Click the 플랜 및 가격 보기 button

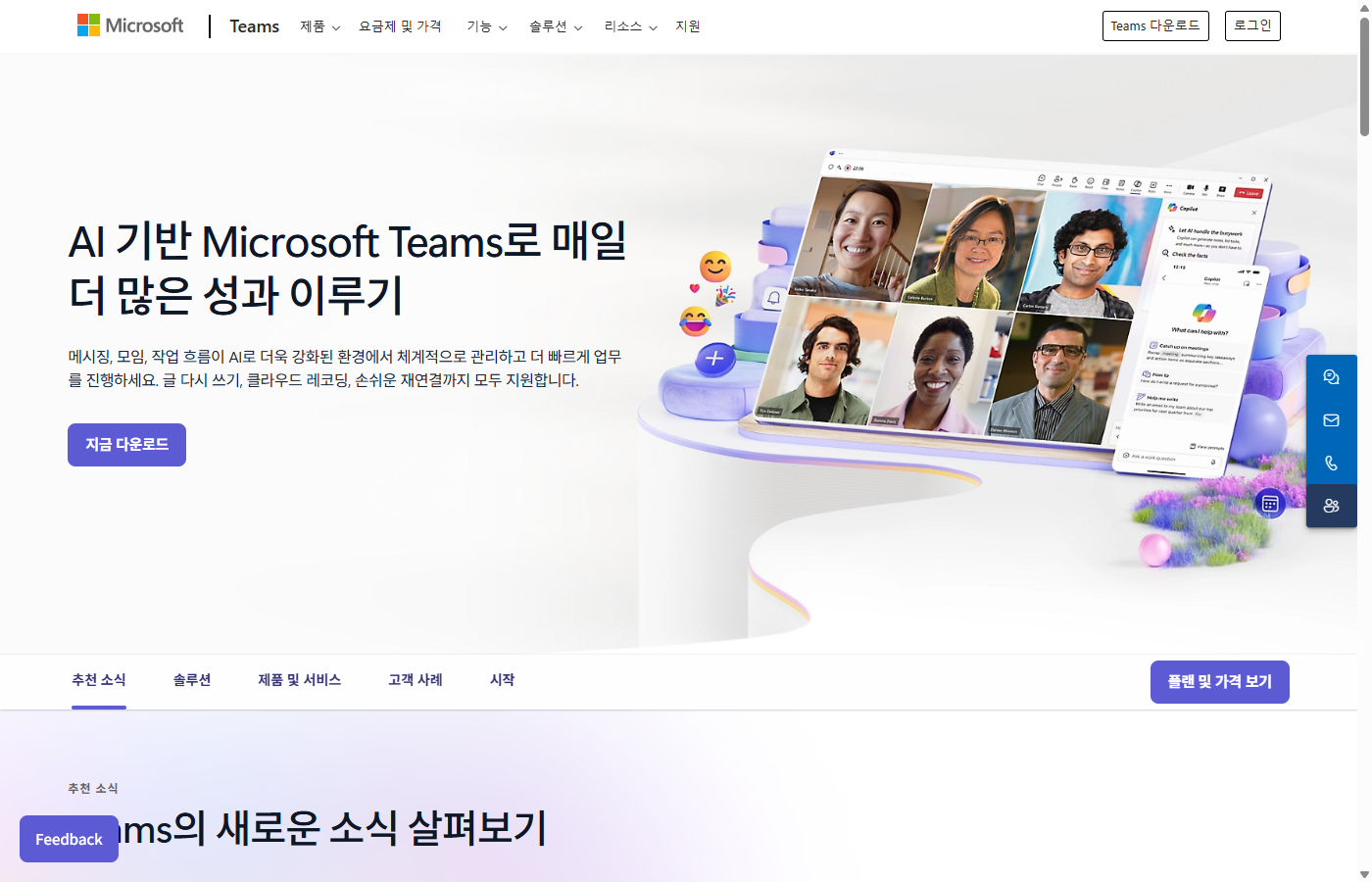(x=1219, y=681)
